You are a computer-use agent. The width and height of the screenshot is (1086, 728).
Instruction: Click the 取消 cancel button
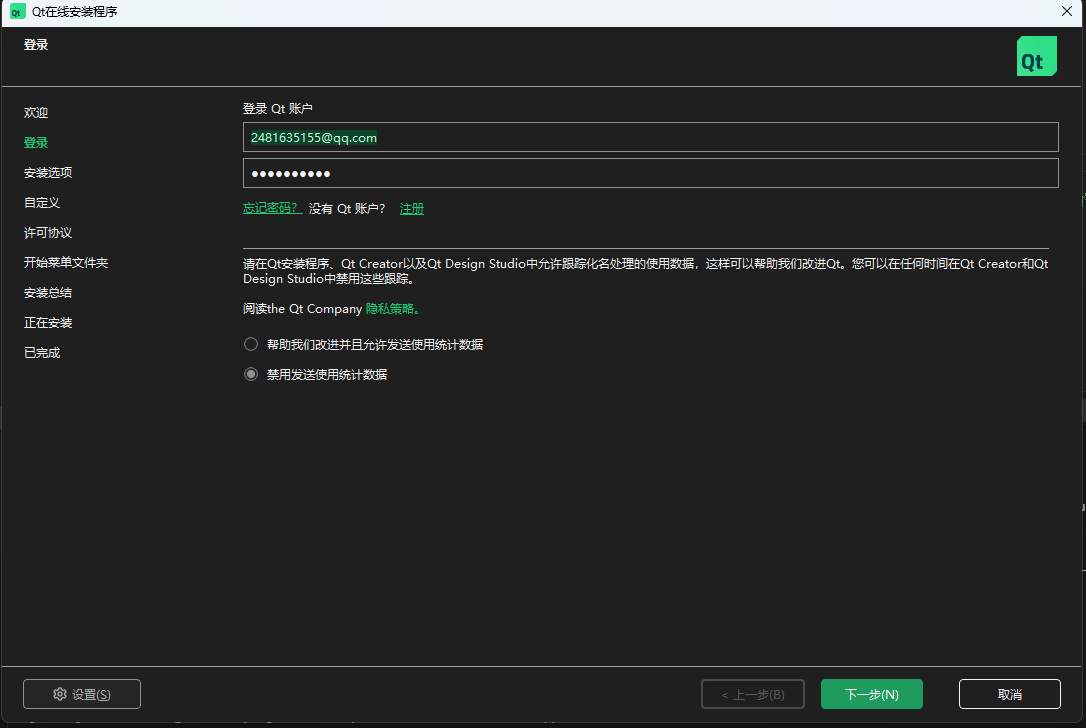pyautogui.click(x=1009, y=694)
